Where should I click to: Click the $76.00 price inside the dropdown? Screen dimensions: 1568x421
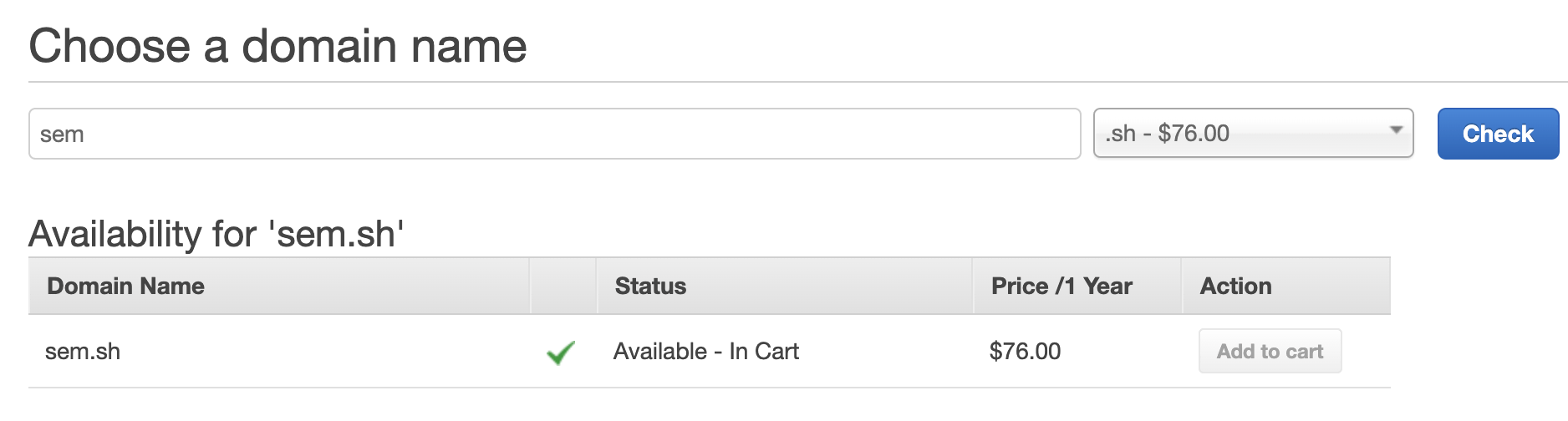(x=1194, y=134)
